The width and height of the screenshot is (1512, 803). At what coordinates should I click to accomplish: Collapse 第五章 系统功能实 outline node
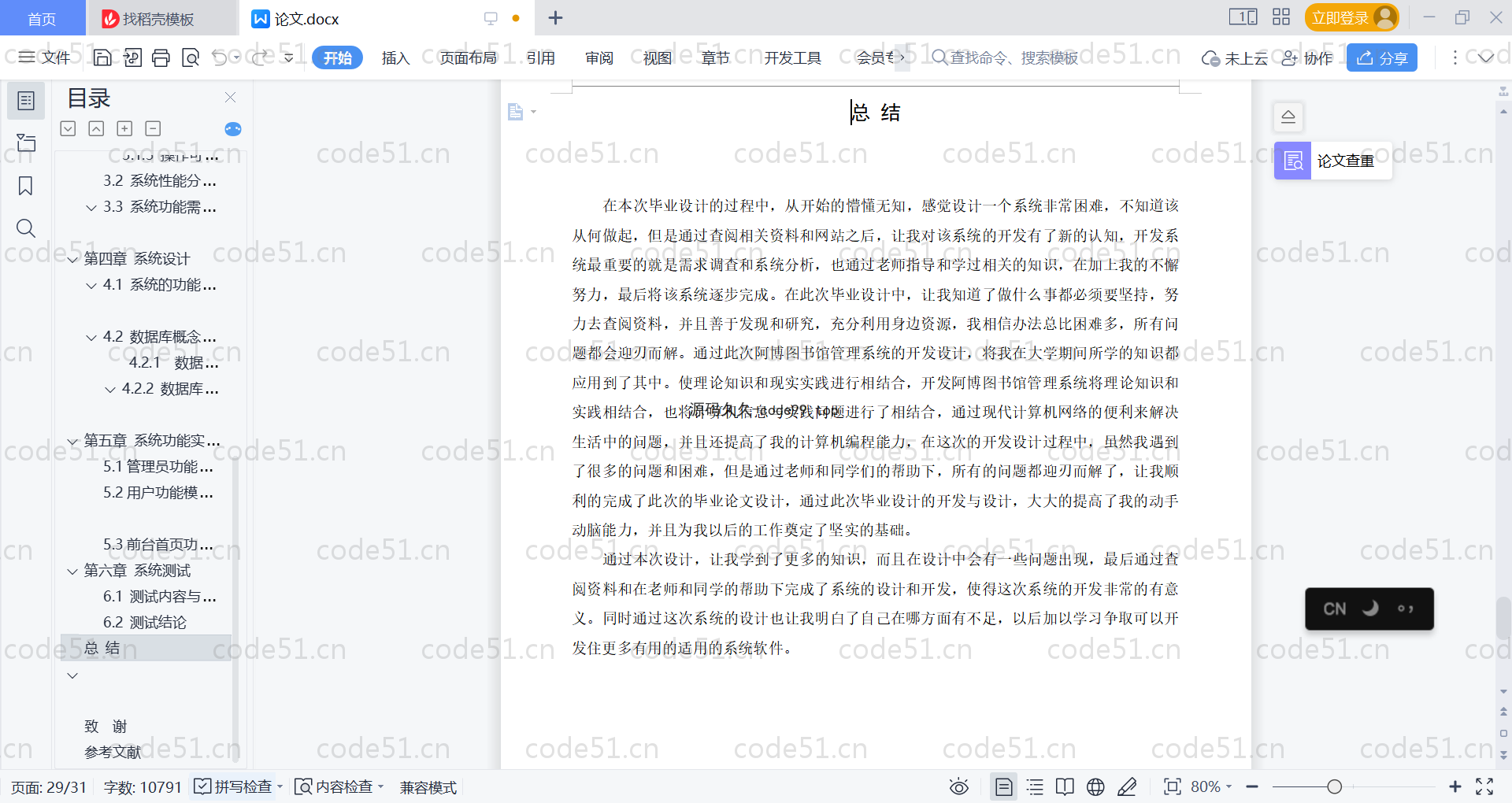[x=72, y=442]
